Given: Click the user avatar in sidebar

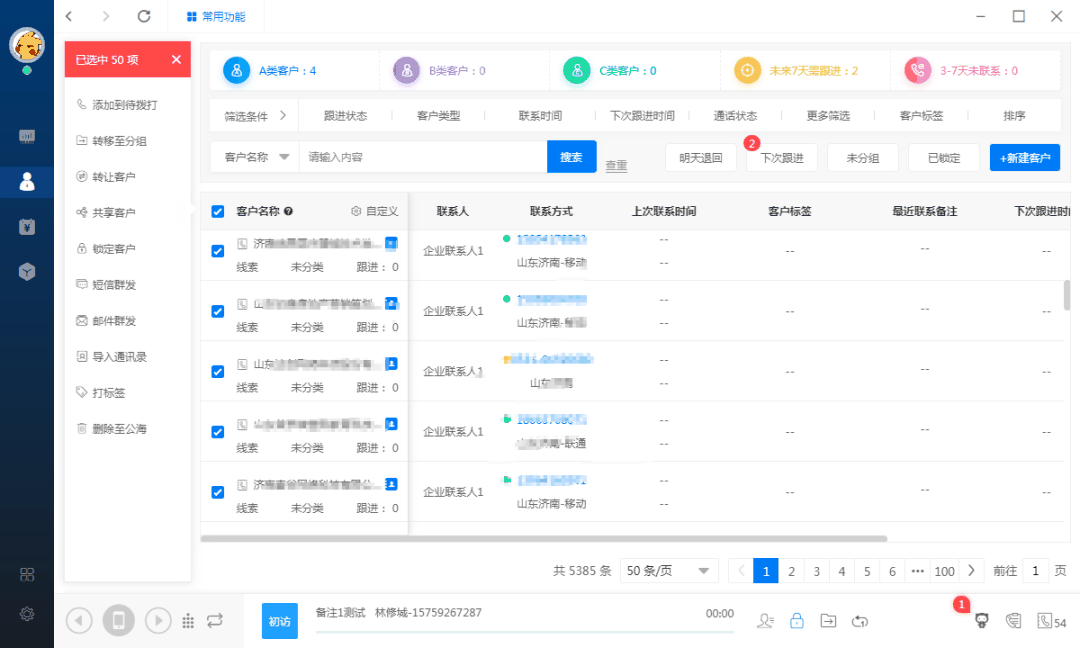Looking at the screenshot, I should [27, 45].
